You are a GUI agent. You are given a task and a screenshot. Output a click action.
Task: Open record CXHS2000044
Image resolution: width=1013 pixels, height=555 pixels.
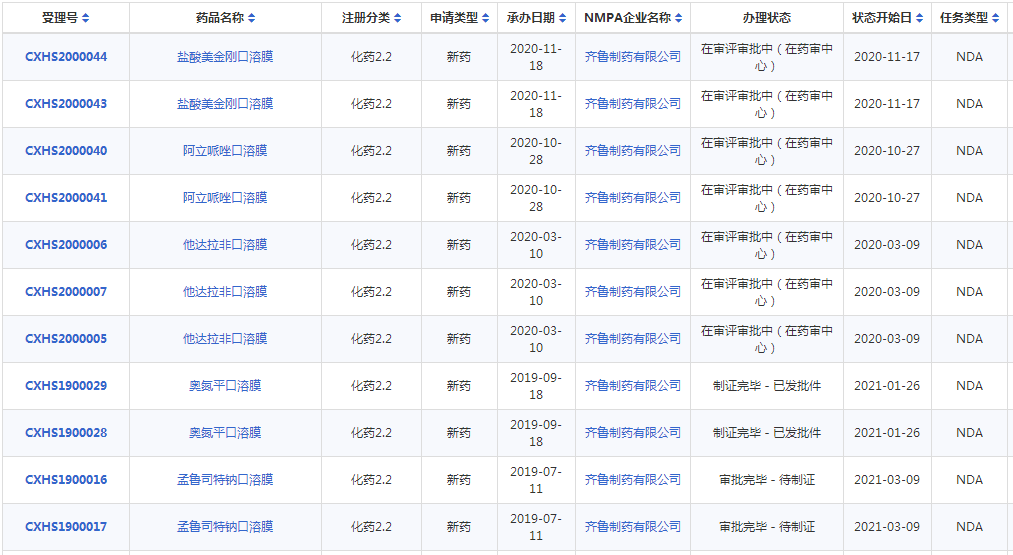66,57
